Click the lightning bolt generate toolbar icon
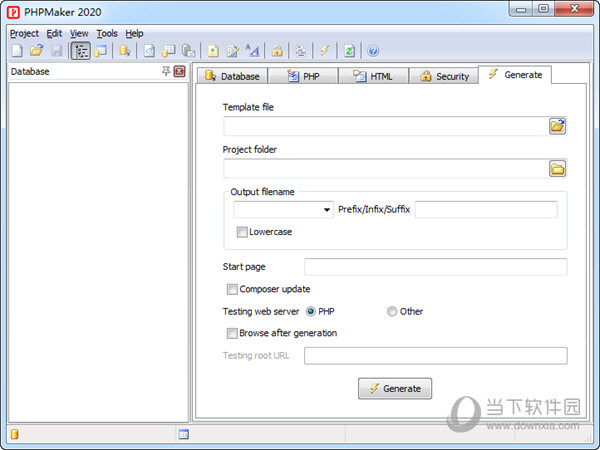600x450 pixels. 325,51
